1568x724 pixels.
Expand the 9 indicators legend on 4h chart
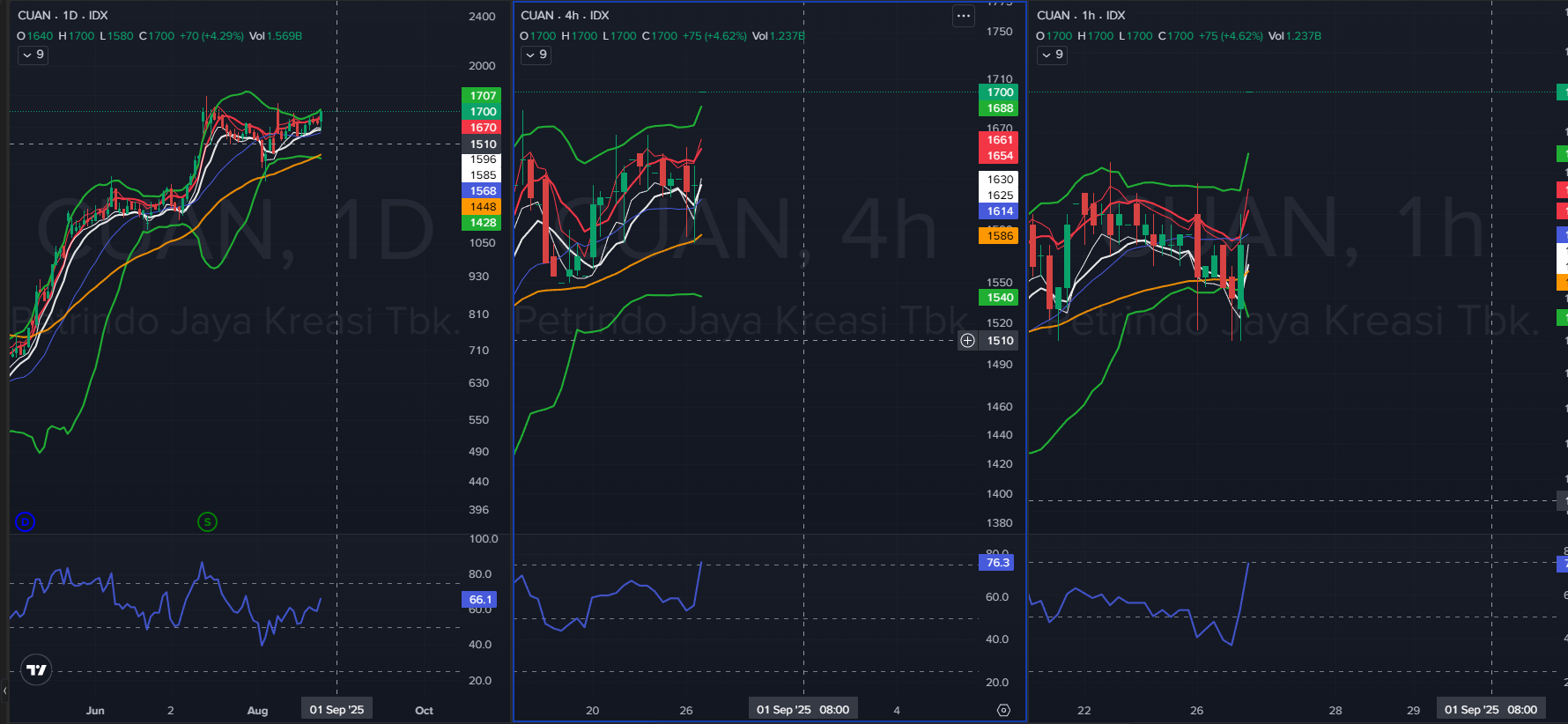[x=536, y=55]
